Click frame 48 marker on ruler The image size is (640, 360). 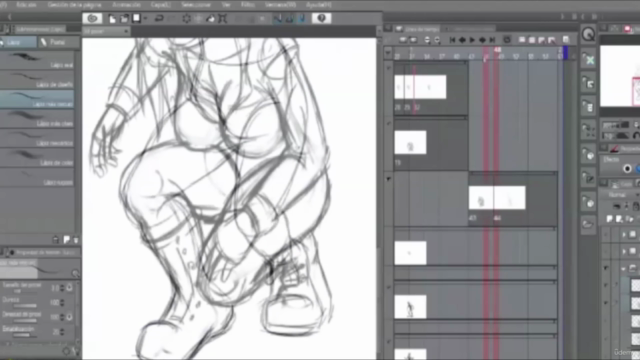tap(497, 50)
